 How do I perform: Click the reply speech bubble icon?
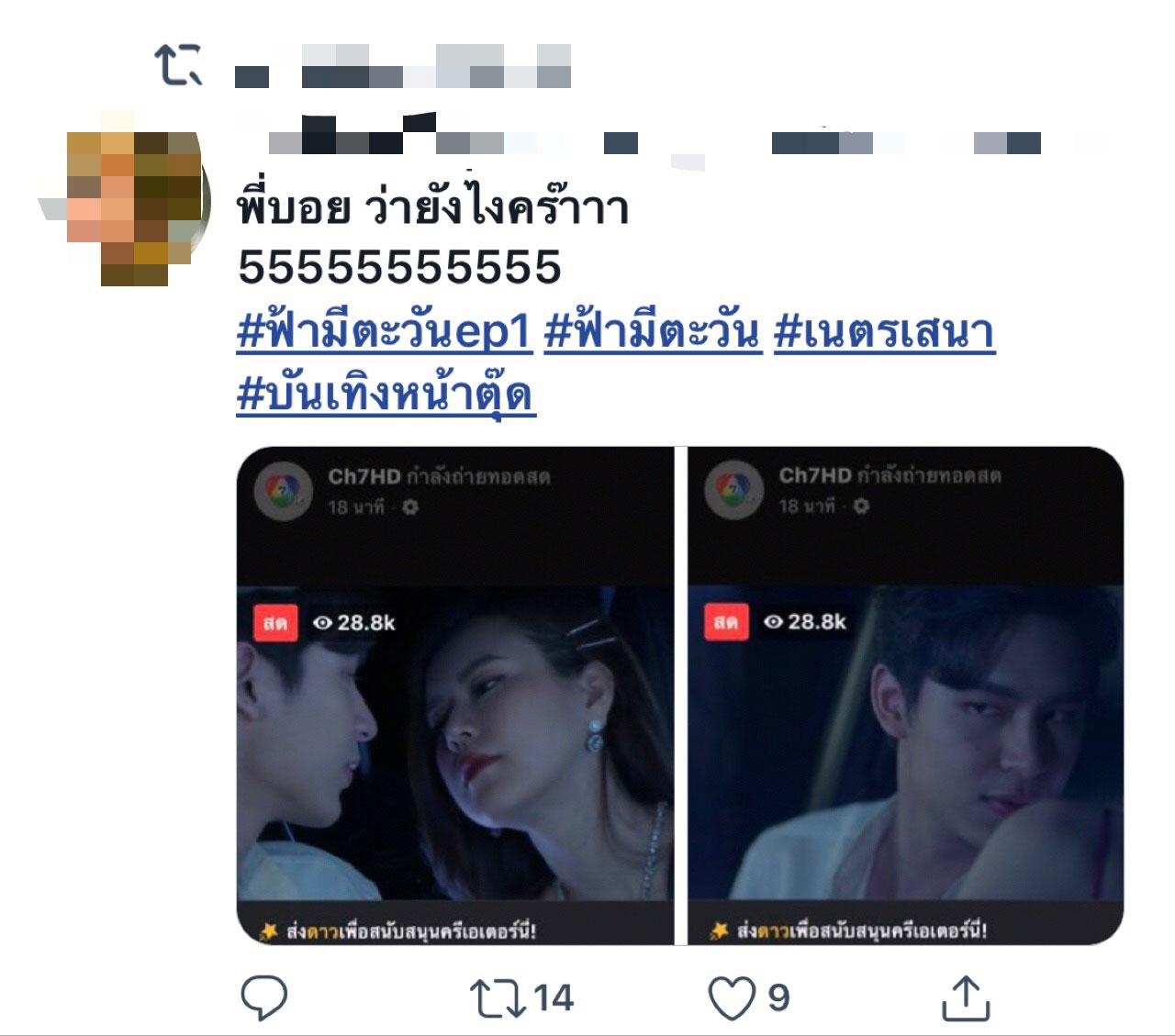coord(263,997)
